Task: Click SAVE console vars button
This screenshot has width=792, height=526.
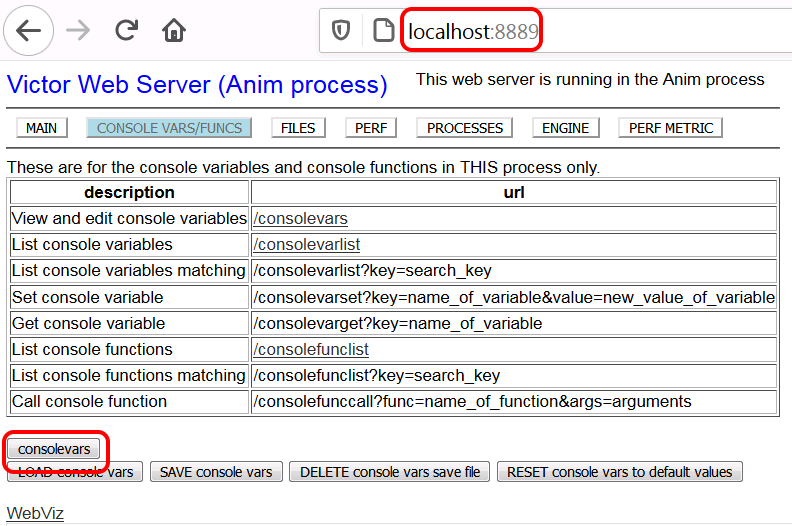Action: click(x=216, y=472)
